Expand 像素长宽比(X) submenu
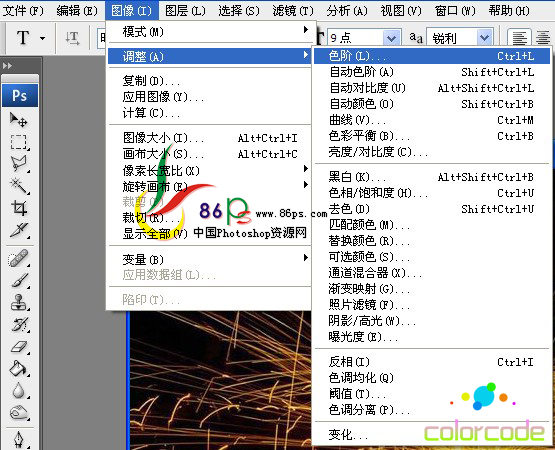This screenshot has width=555, height=450. pos(210,171)
